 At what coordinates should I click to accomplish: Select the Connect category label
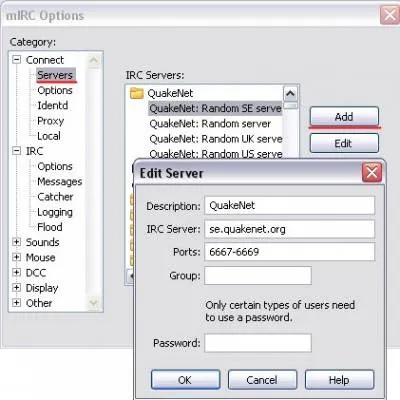tap(45, 60)
